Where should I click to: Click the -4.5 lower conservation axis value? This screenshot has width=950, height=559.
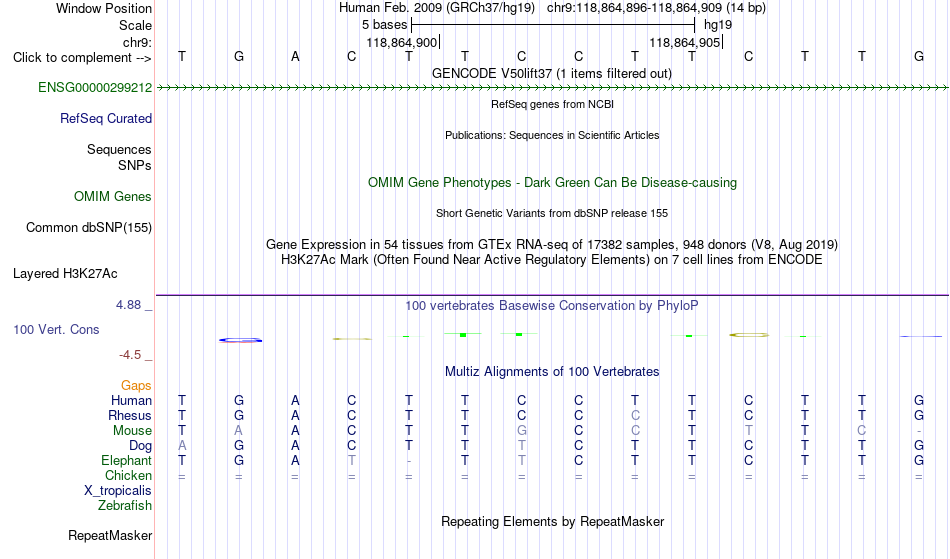(x=130, y=355)
